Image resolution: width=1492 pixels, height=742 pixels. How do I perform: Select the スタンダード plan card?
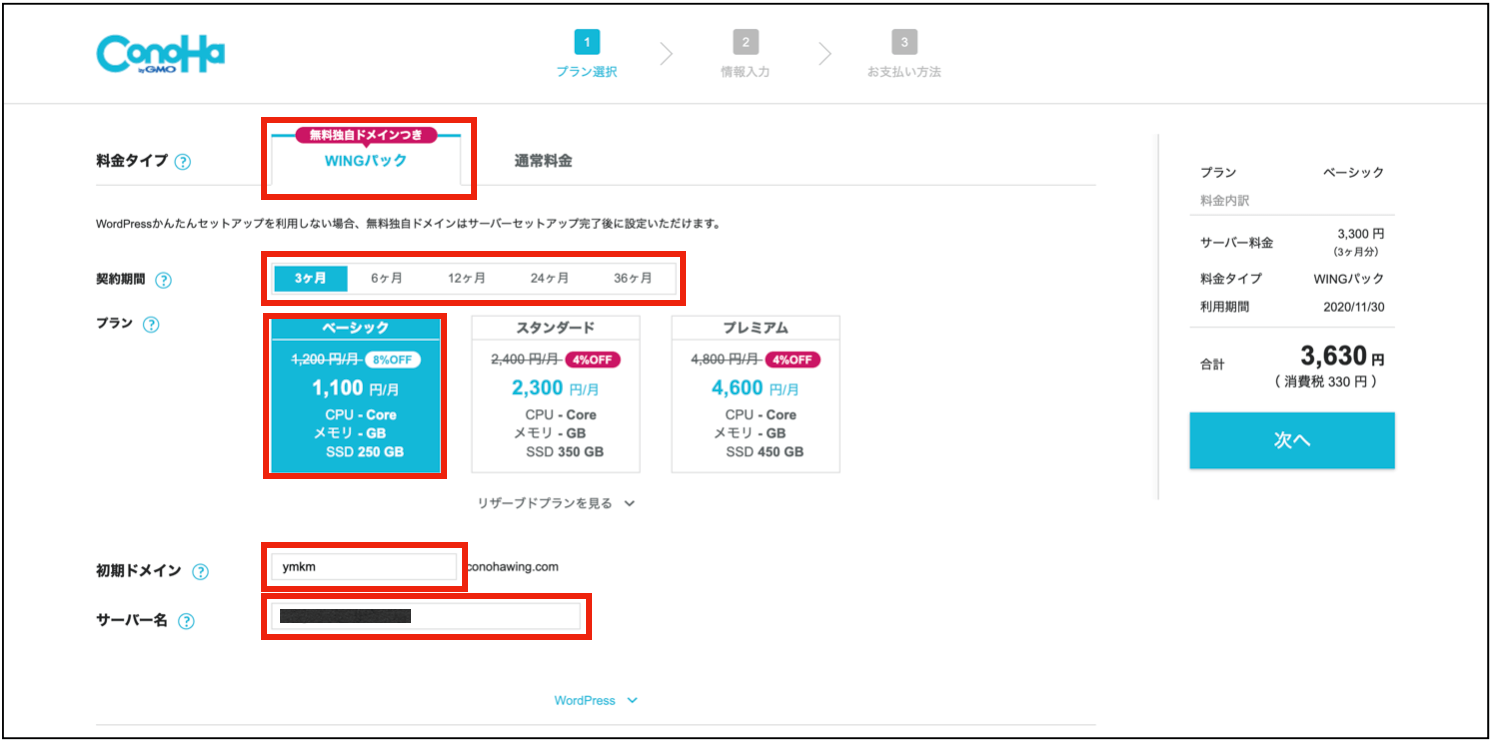click(555, 394)
